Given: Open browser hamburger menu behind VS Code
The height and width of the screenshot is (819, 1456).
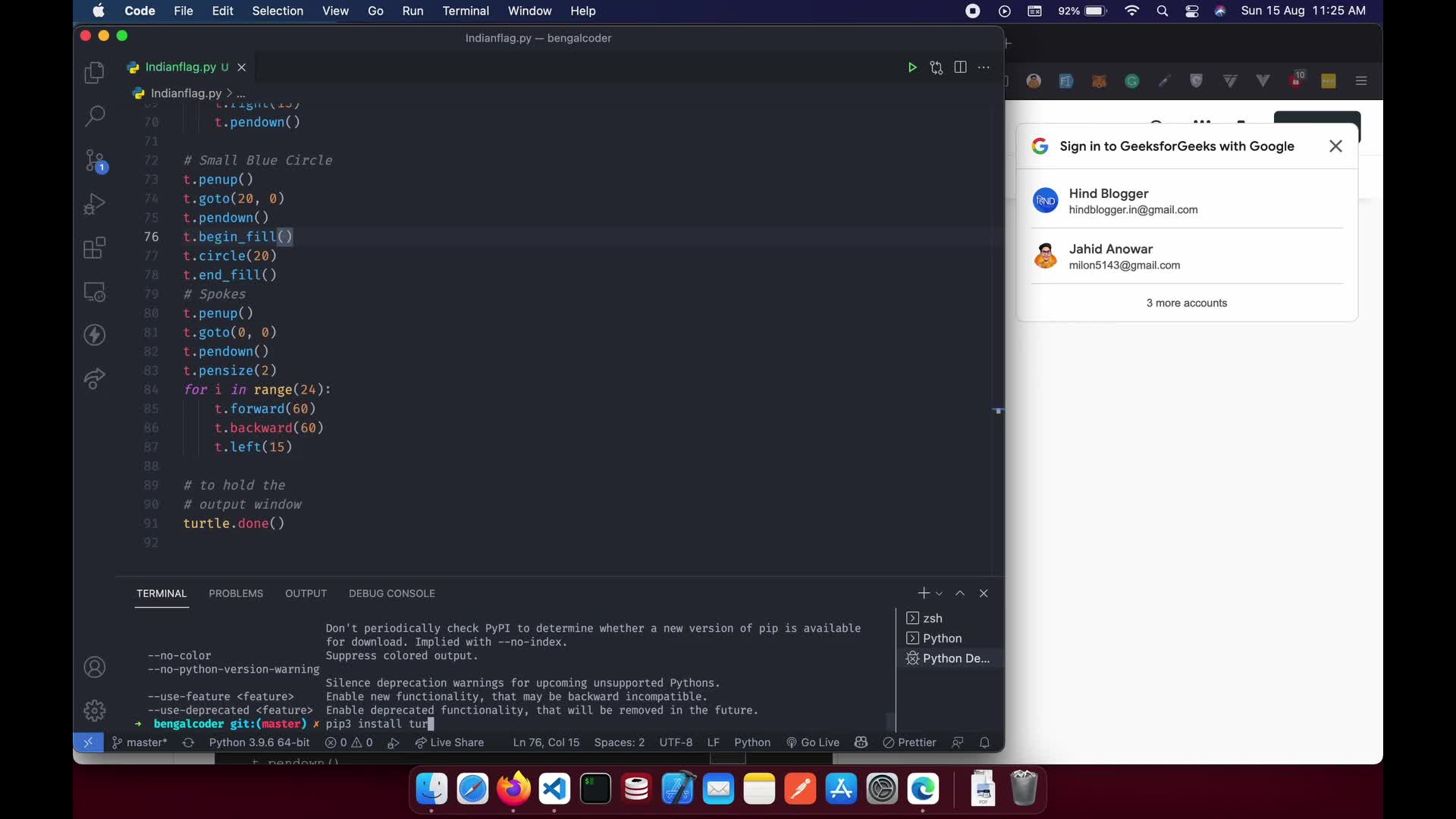Looking at the screenshot, I should point(1361,81).
